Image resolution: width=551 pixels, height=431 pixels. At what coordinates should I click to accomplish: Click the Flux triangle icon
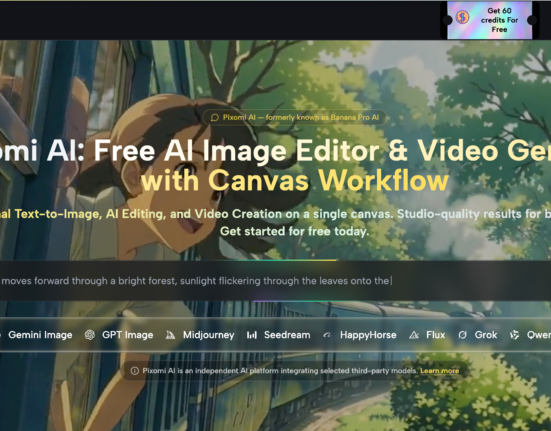[414, 335]
